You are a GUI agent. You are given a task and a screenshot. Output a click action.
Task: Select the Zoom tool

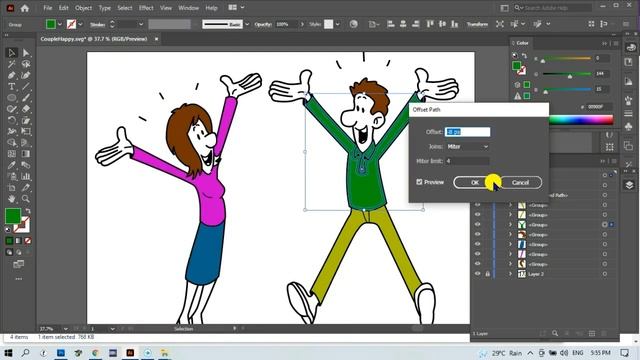coord(26,199)
